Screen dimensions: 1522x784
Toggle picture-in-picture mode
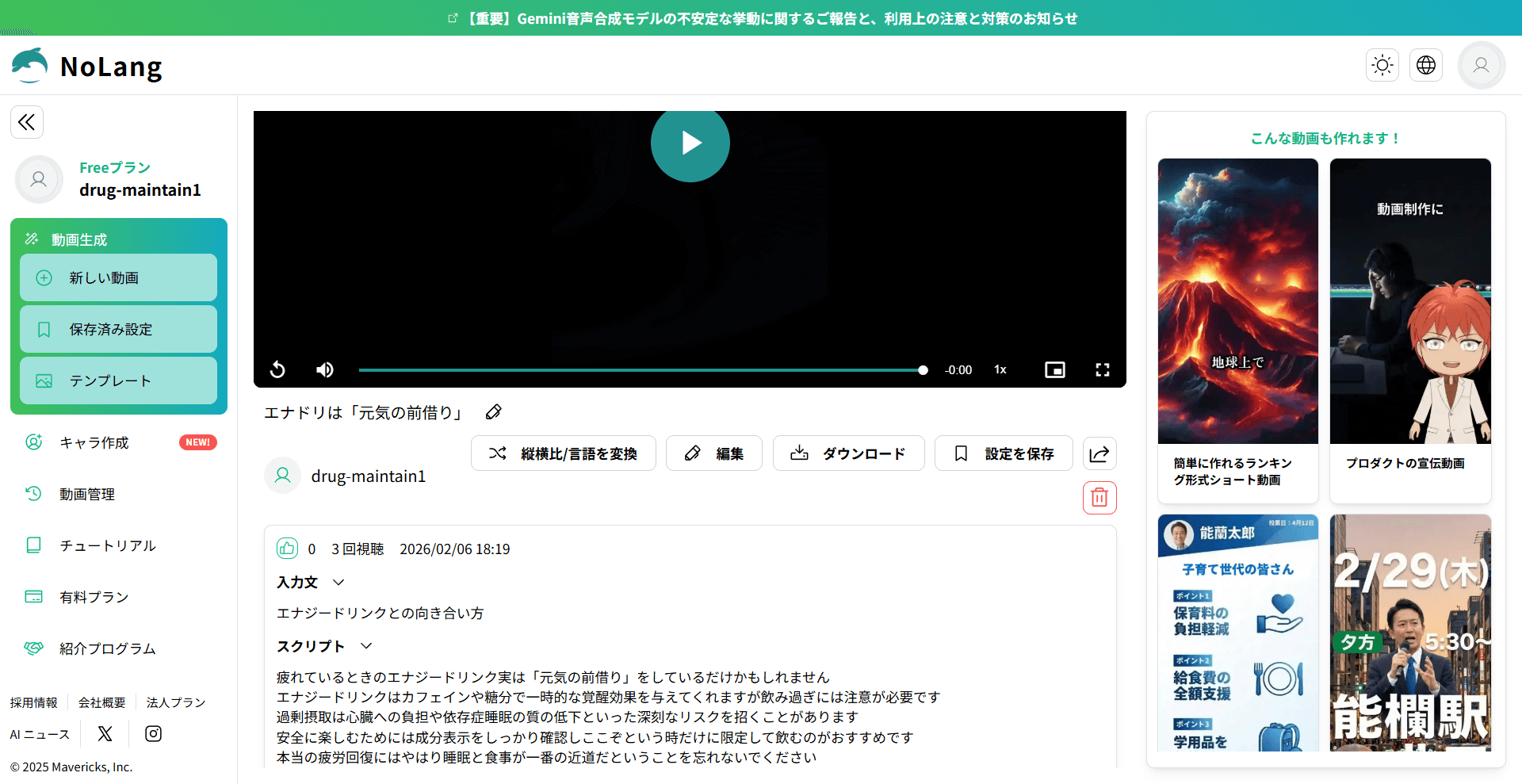[x=1054, y=369]
